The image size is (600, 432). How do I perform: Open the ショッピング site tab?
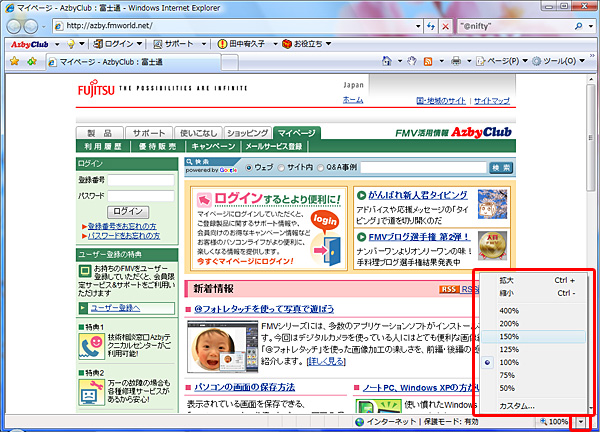(248, 133)
